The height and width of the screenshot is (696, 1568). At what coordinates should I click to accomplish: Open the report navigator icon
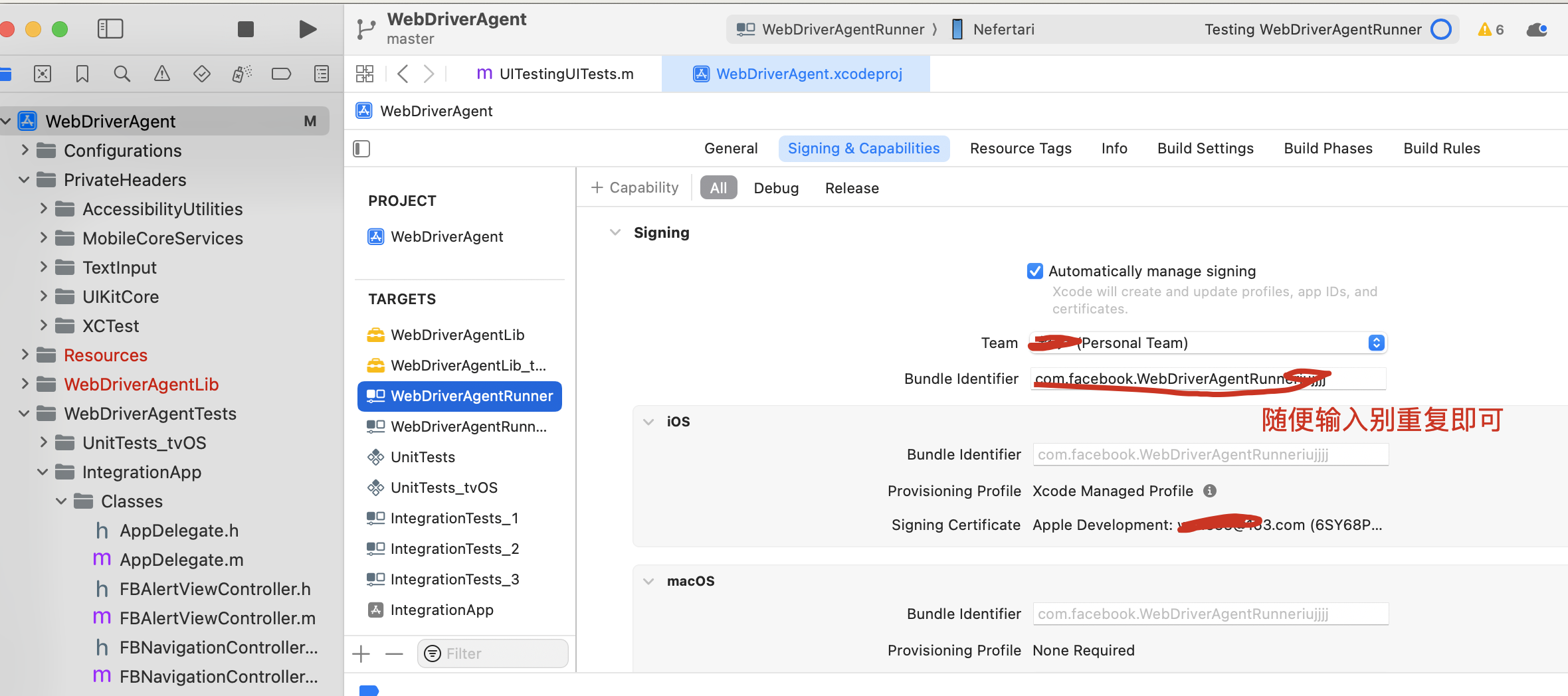[x=322, y=74]
